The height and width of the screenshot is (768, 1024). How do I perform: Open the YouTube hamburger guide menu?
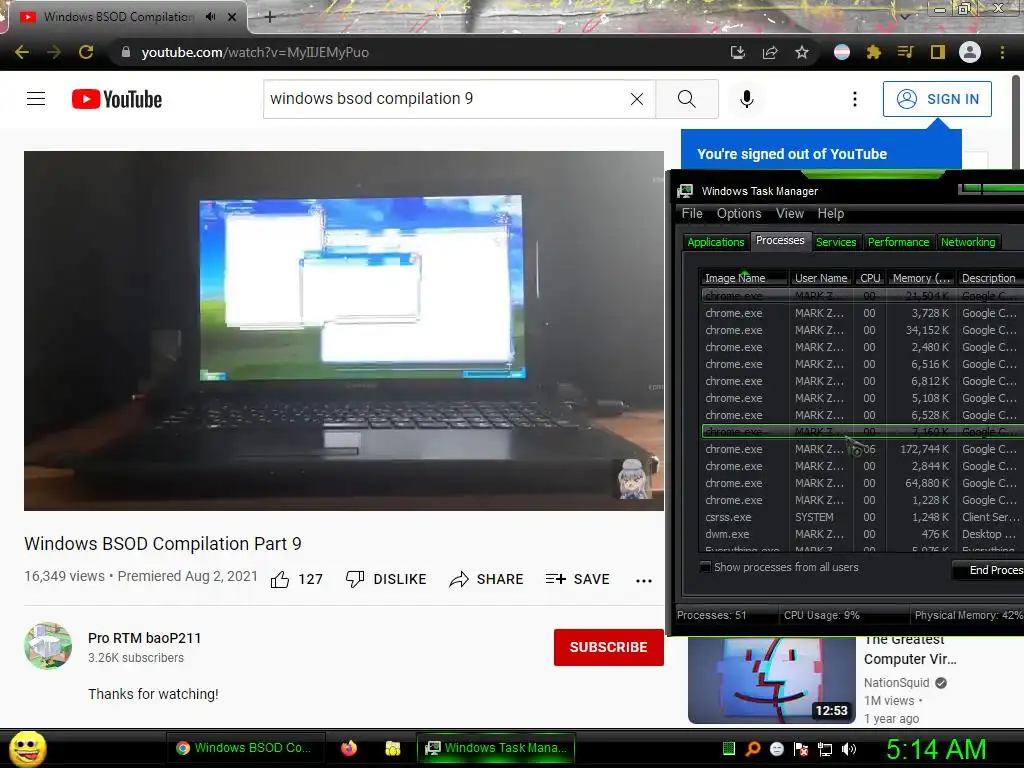pos(36,99)
